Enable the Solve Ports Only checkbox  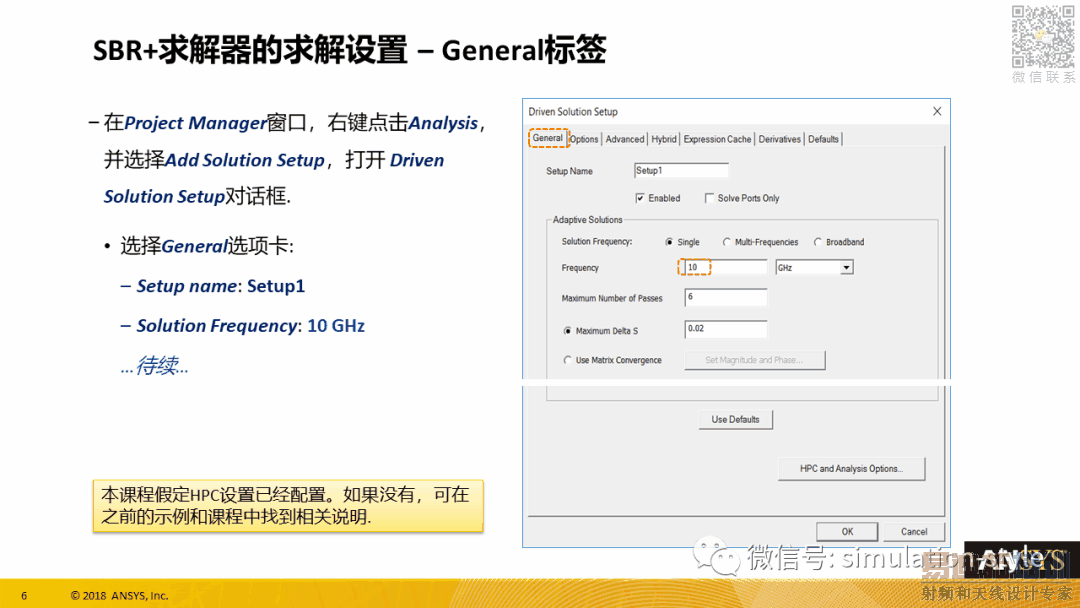pyautogui.click(x=709, y=198)
